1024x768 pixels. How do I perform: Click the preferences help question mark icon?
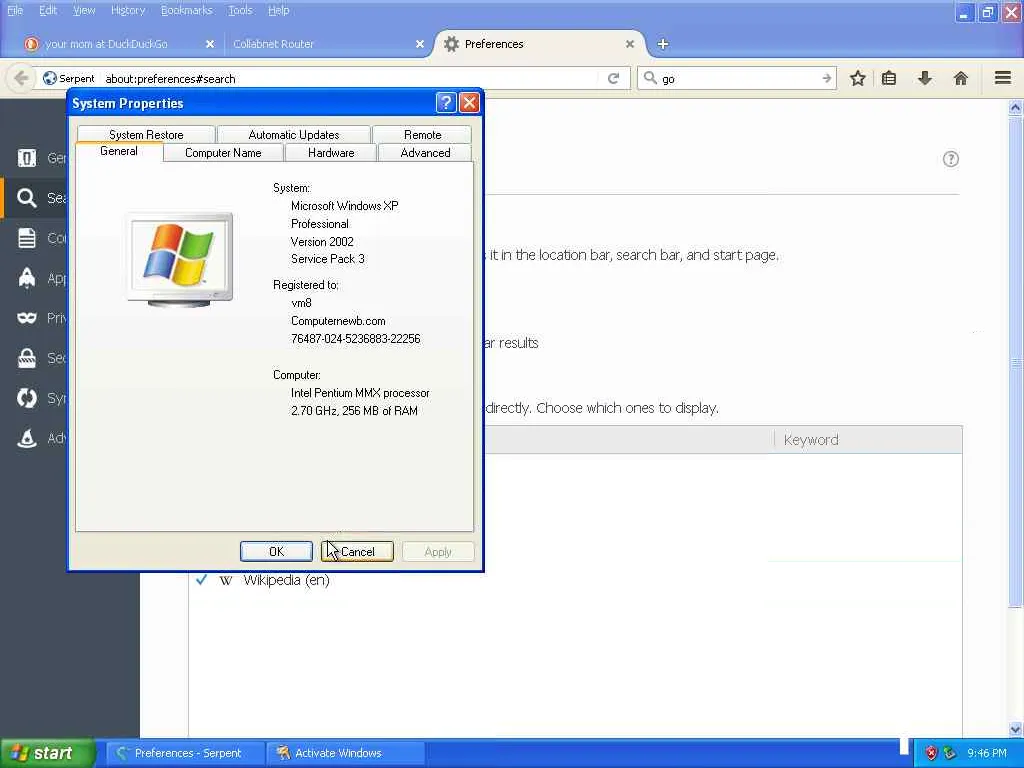point(951,159)
